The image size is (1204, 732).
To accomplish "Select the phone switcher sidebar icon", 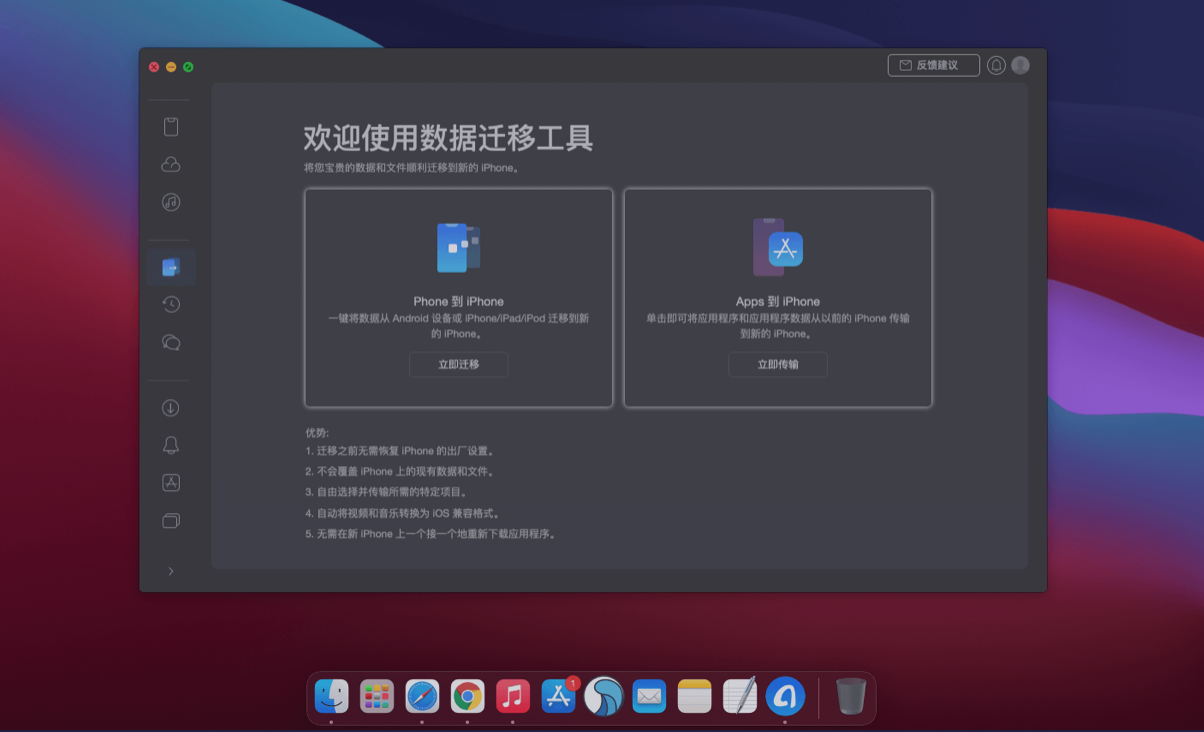I will pos(171,267).
